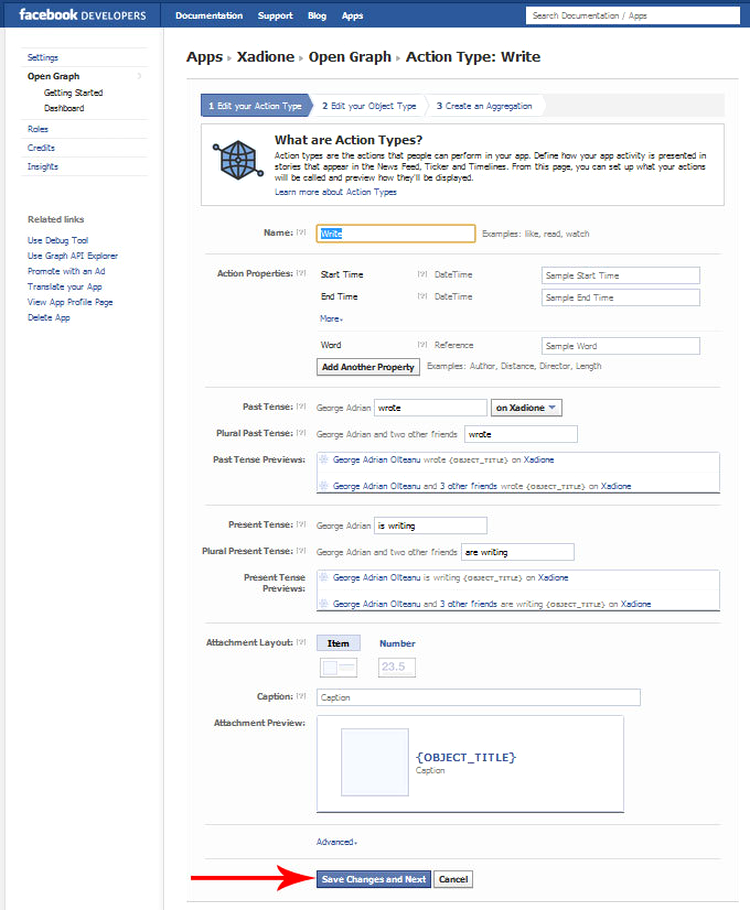
Task: Click help icon next to Plural Past Tense
Action: [x=301, y=433]
